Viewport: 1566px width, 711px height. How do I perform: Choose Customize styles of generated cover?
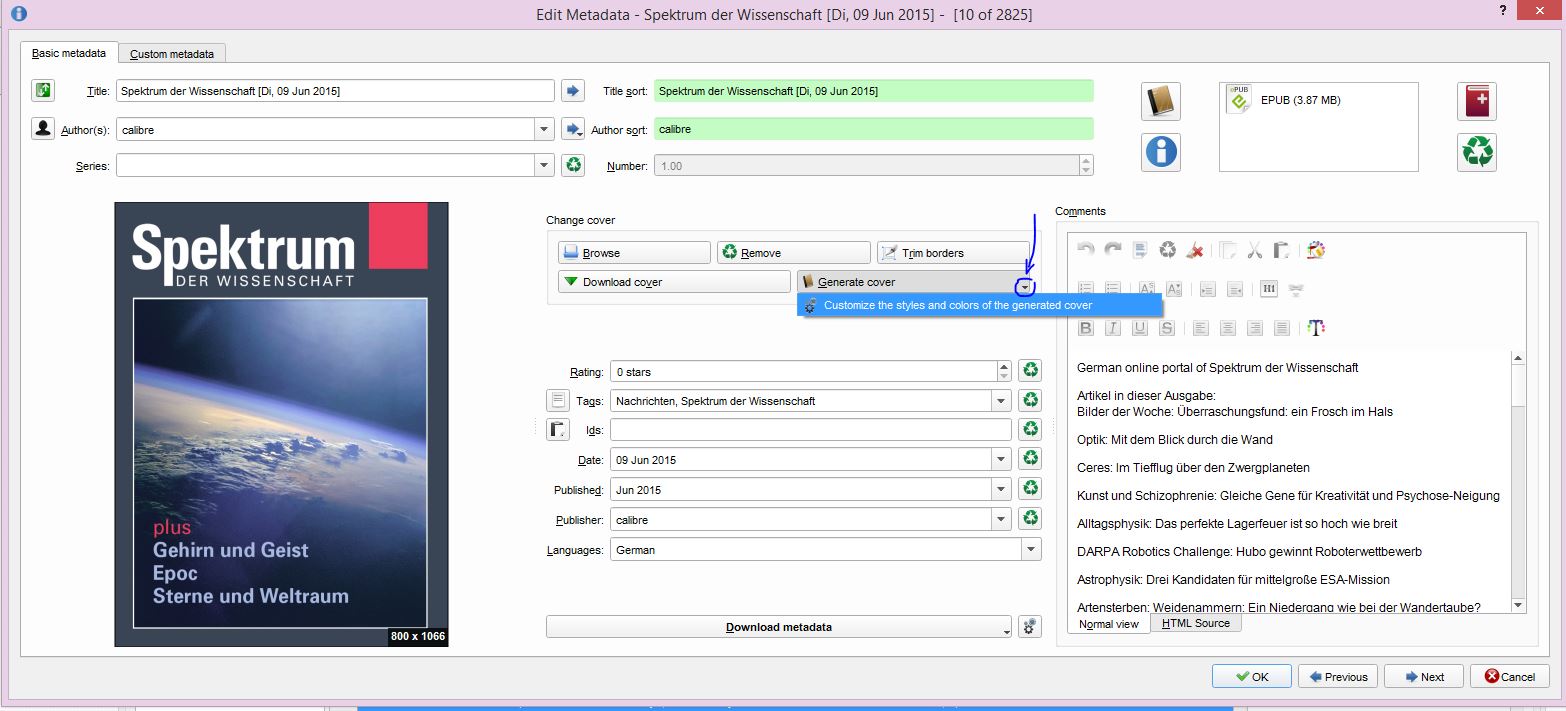click(979, 305)
